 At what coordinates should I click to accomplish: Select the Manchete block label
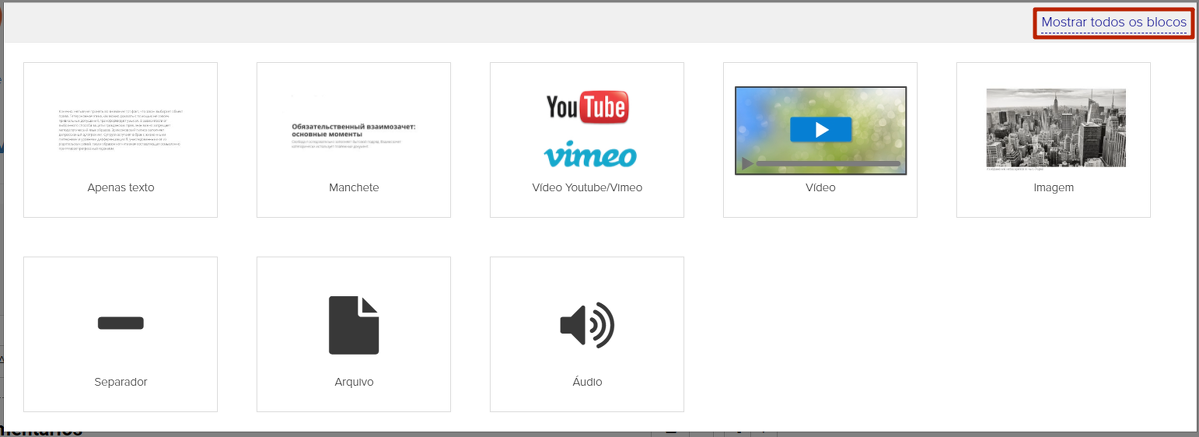tap(354, 187)
